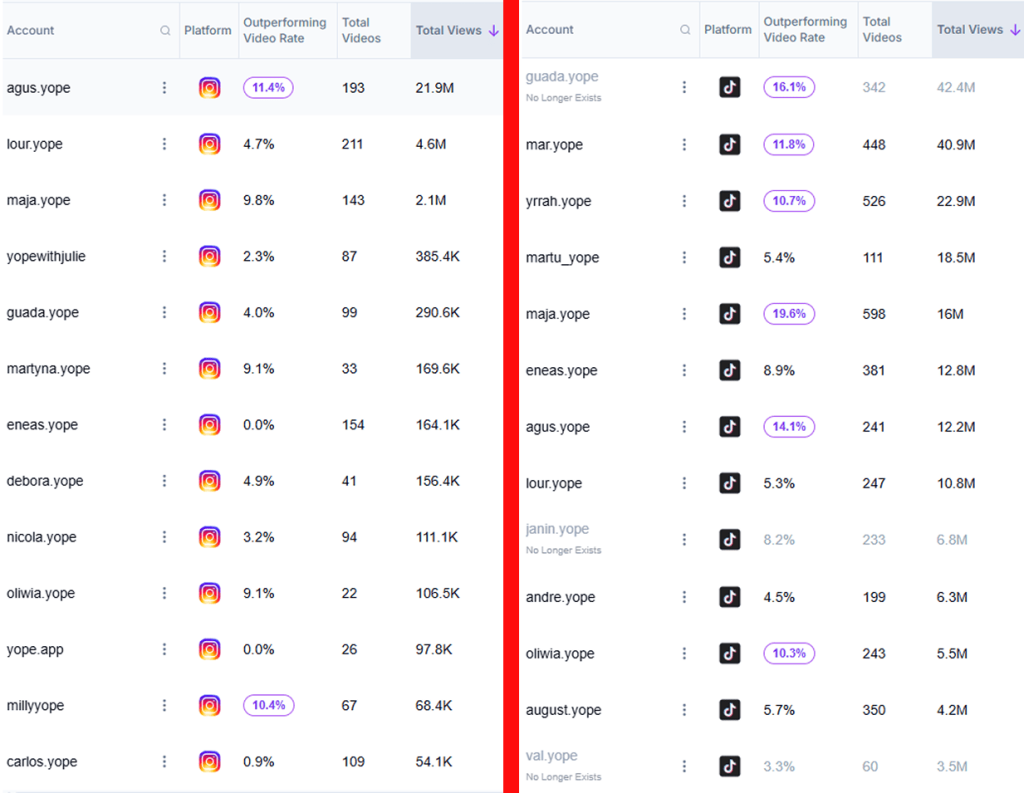
Task: Click Instagram icon for millyyope row
Action: tap(209, 705)
